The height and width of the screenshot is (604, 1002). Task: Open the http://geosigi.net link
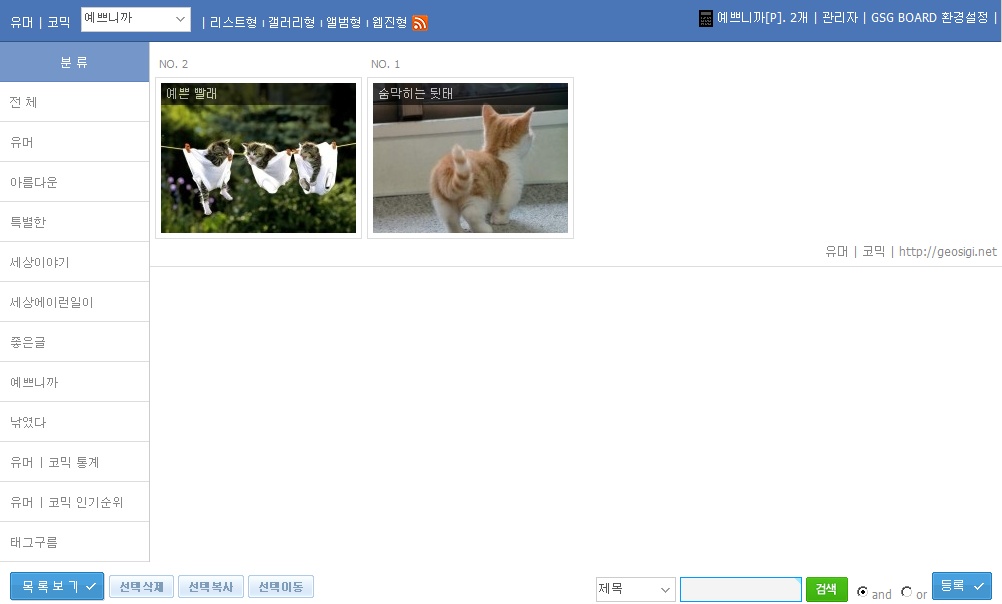pos(948,251)
